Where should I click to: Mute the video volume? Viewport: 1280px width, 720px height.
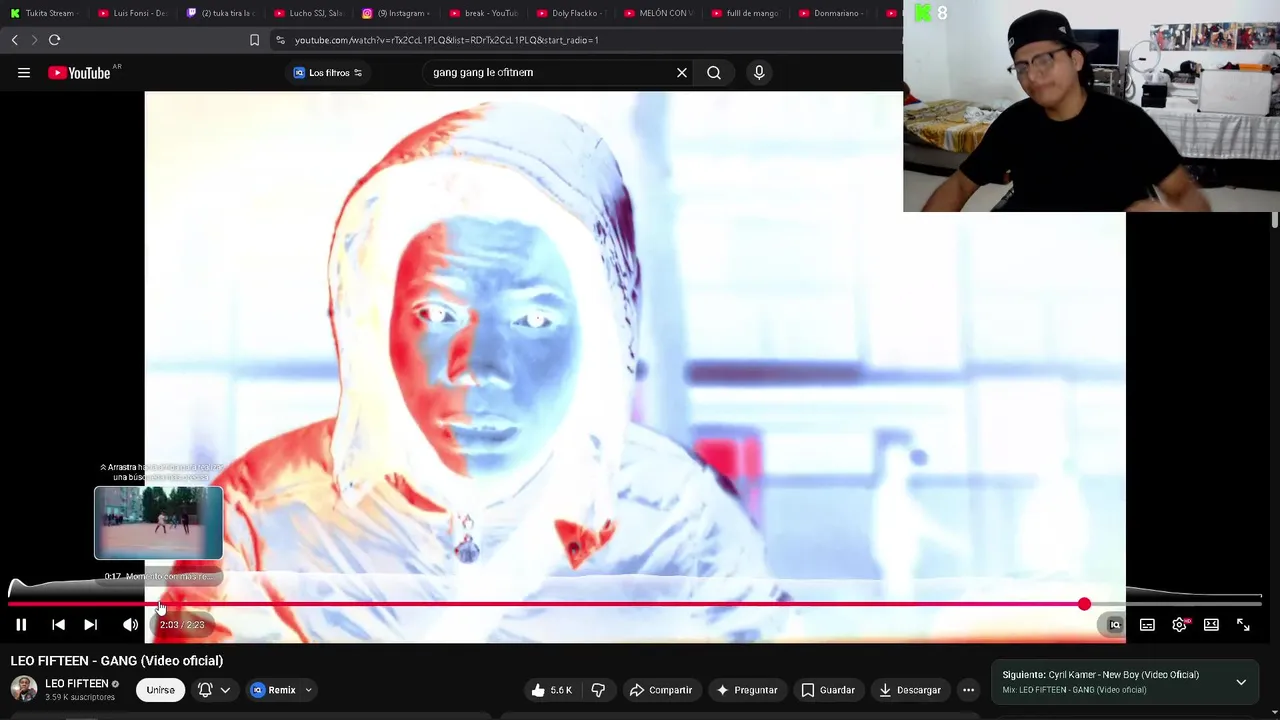pyautogui.click(x=130, y=625)
